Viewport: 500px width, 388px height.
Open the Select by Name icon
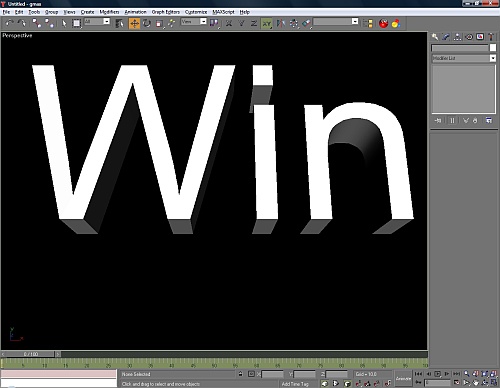pyautogui.click(x=119, y=23)
